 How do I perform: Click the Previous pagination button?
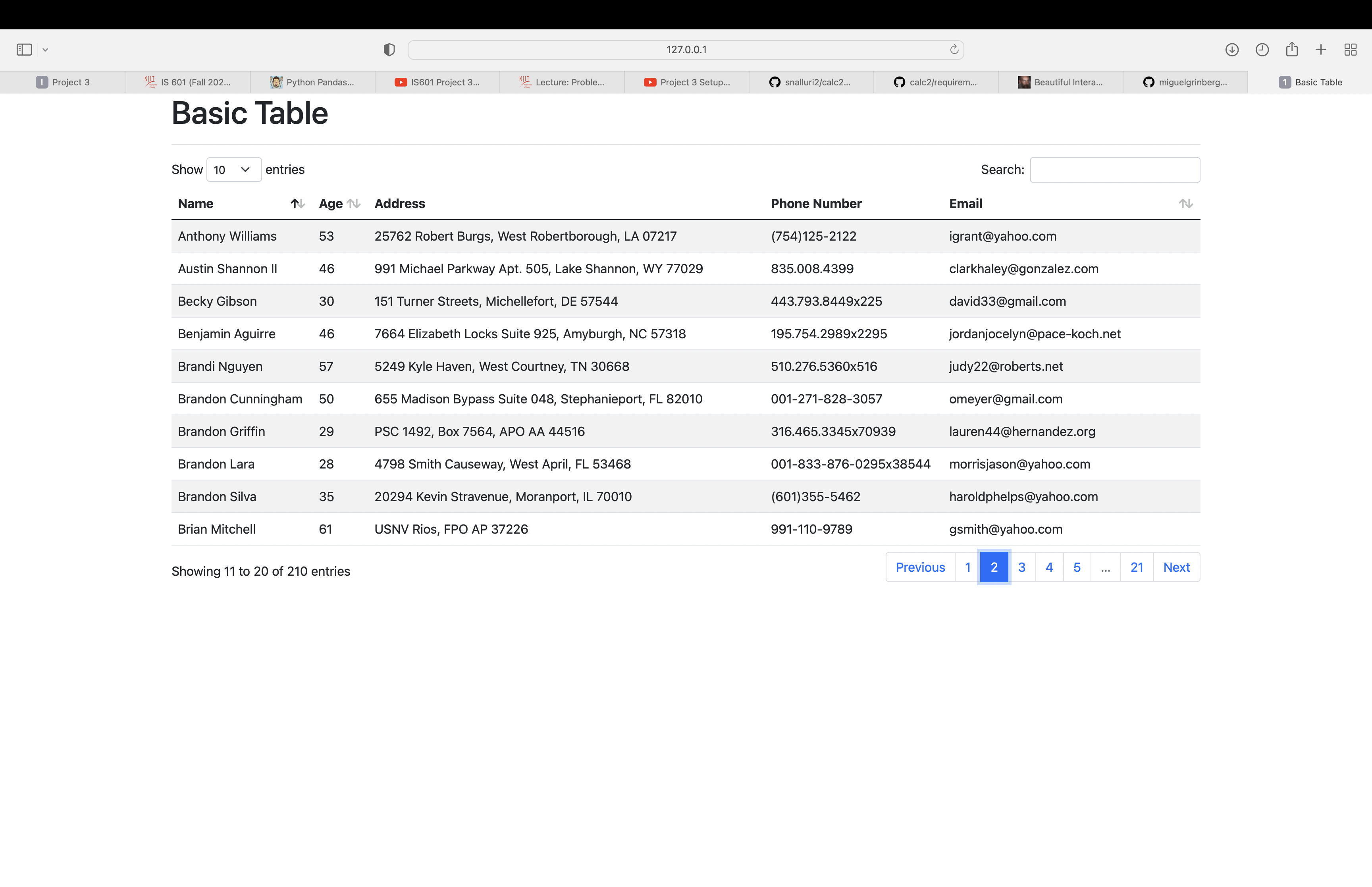point(919,567)
